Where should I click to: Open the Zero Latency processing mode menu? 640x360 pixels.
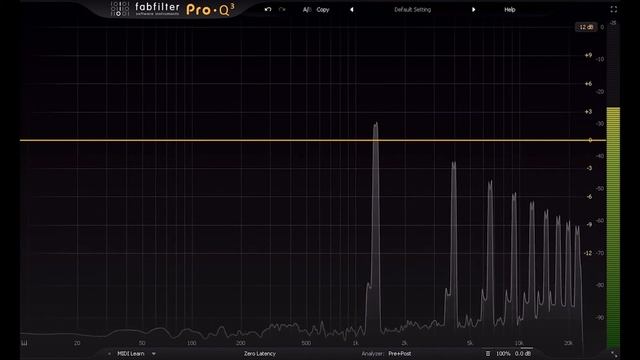[x=260, y=353]
